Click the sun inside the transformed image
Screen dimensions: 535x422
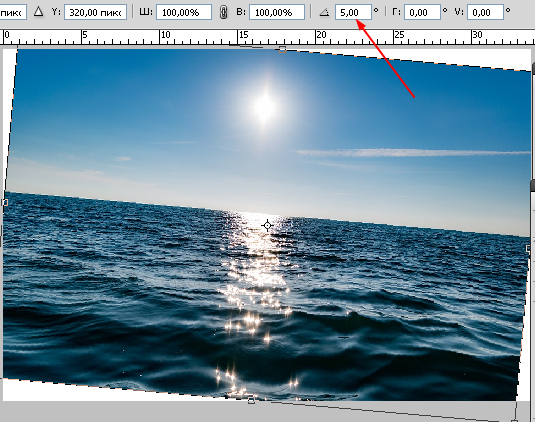pos(265,106)
